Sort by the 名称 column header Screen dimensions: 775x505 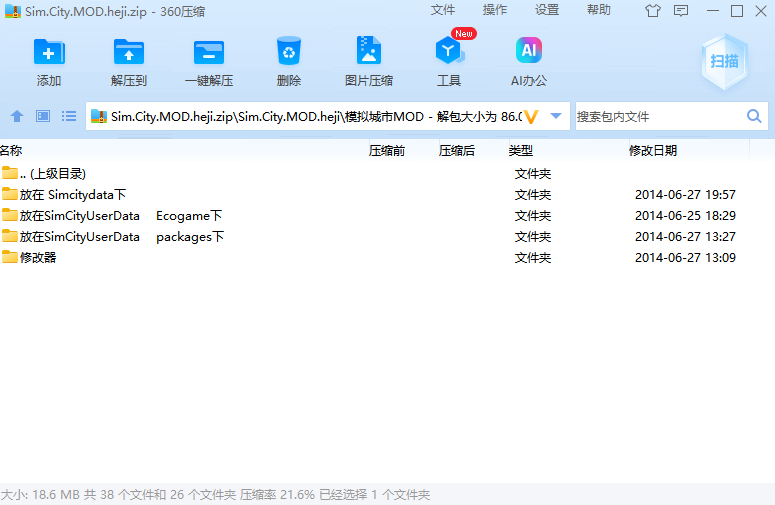tap(11, 150)
